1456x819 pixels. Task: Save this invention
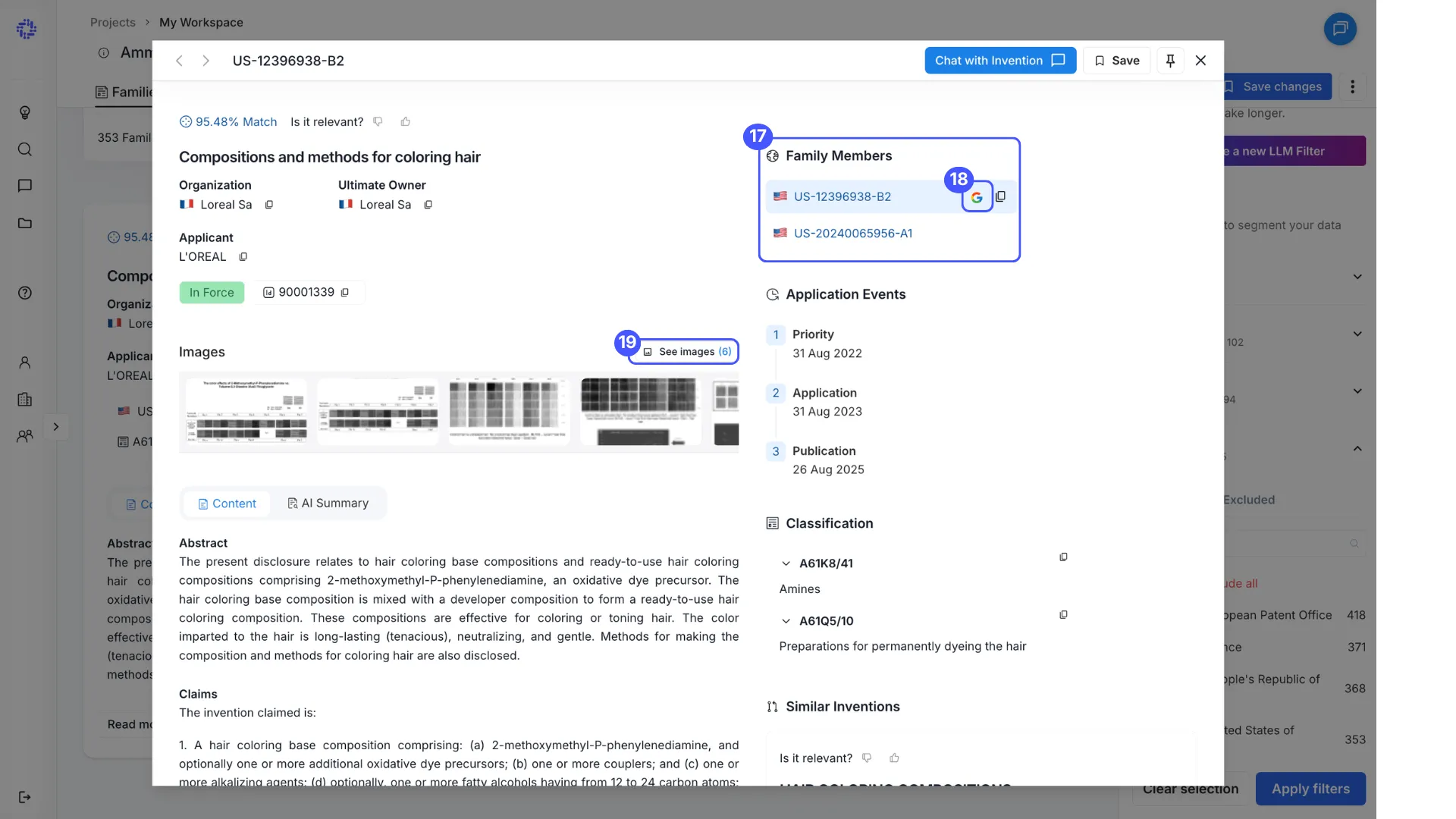click(x=1117, y=61)
